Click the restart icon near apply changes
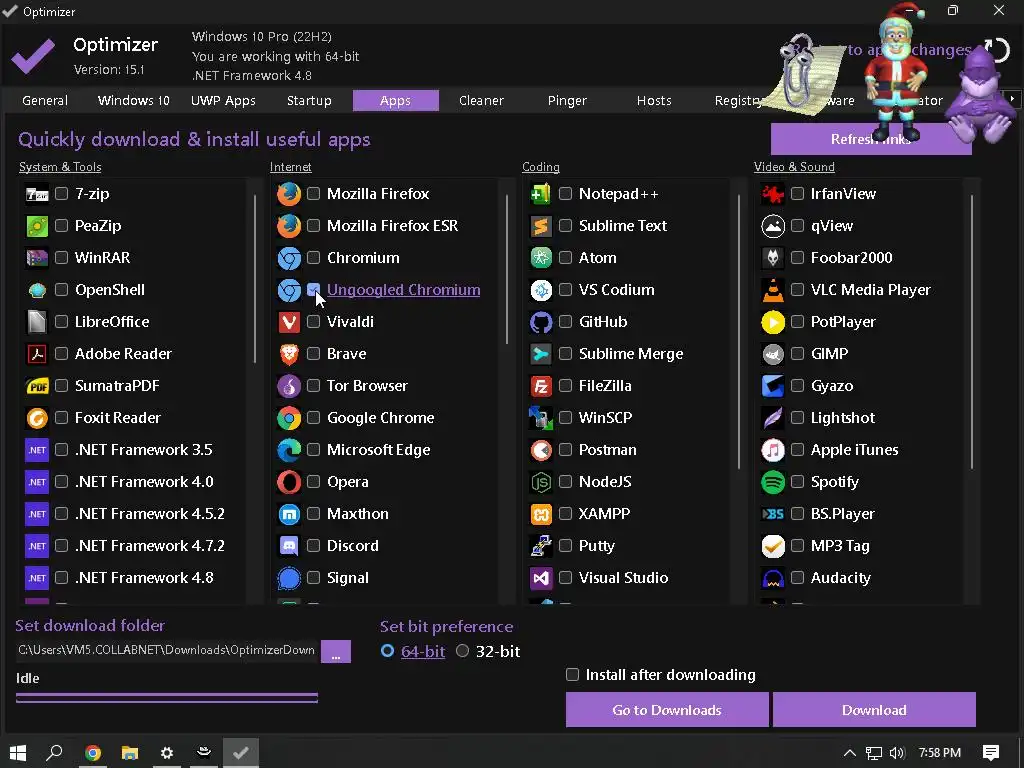 [x=997, y=50]
